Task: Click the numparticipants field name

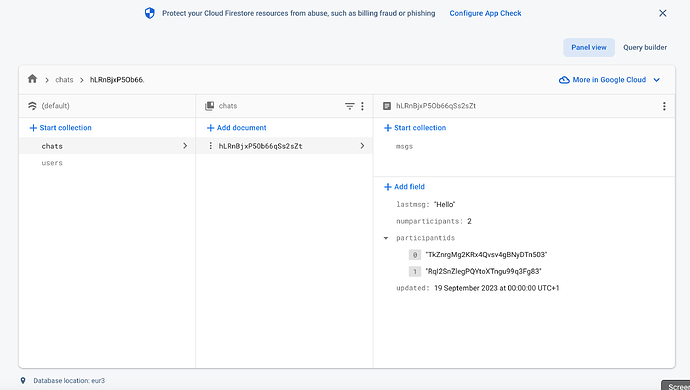Action: click(429, 221)
